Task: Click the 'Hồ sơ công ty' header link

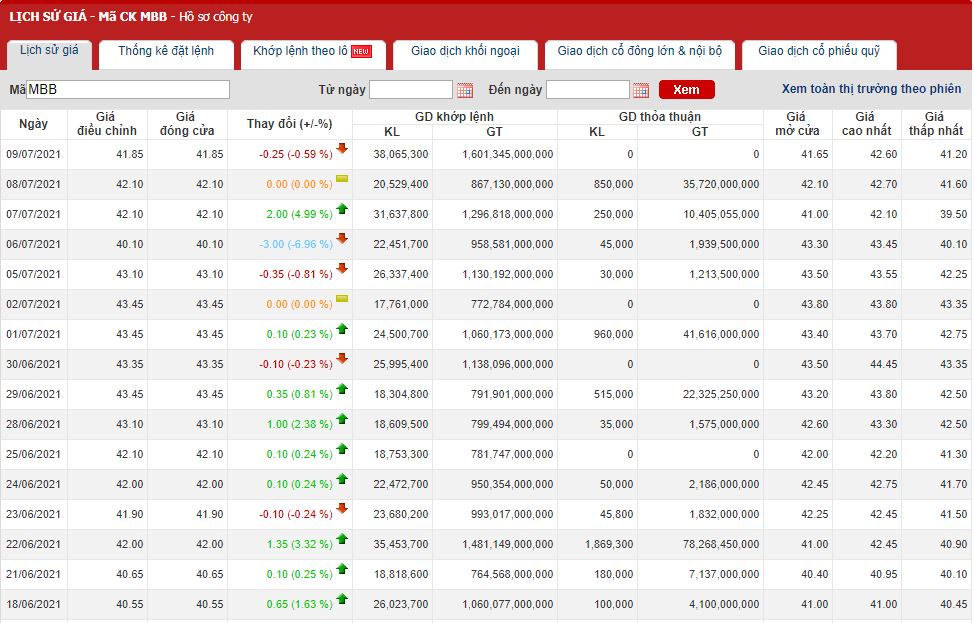Action: coord(215,17)
